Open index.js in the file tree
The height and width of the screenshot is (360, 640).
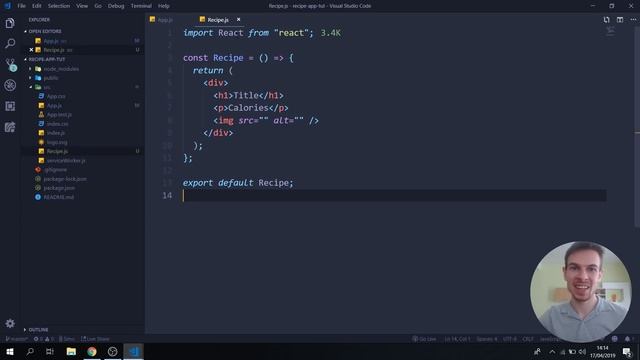point(56,133)
